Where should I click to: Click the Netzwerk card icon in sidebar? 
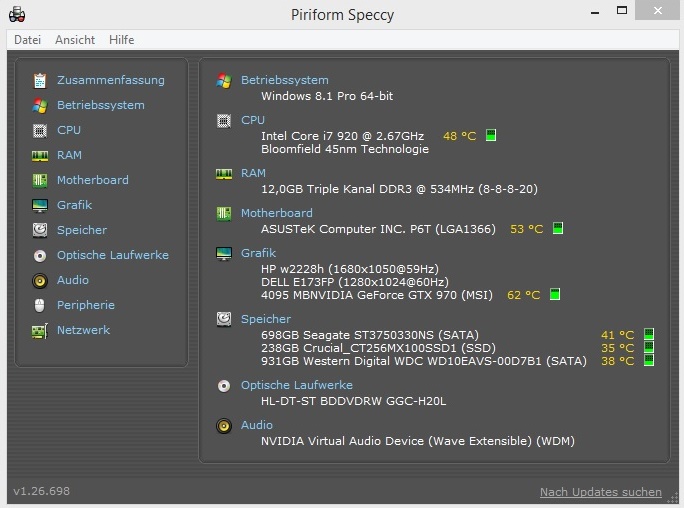pyautogui.click(x=40, y=331)
